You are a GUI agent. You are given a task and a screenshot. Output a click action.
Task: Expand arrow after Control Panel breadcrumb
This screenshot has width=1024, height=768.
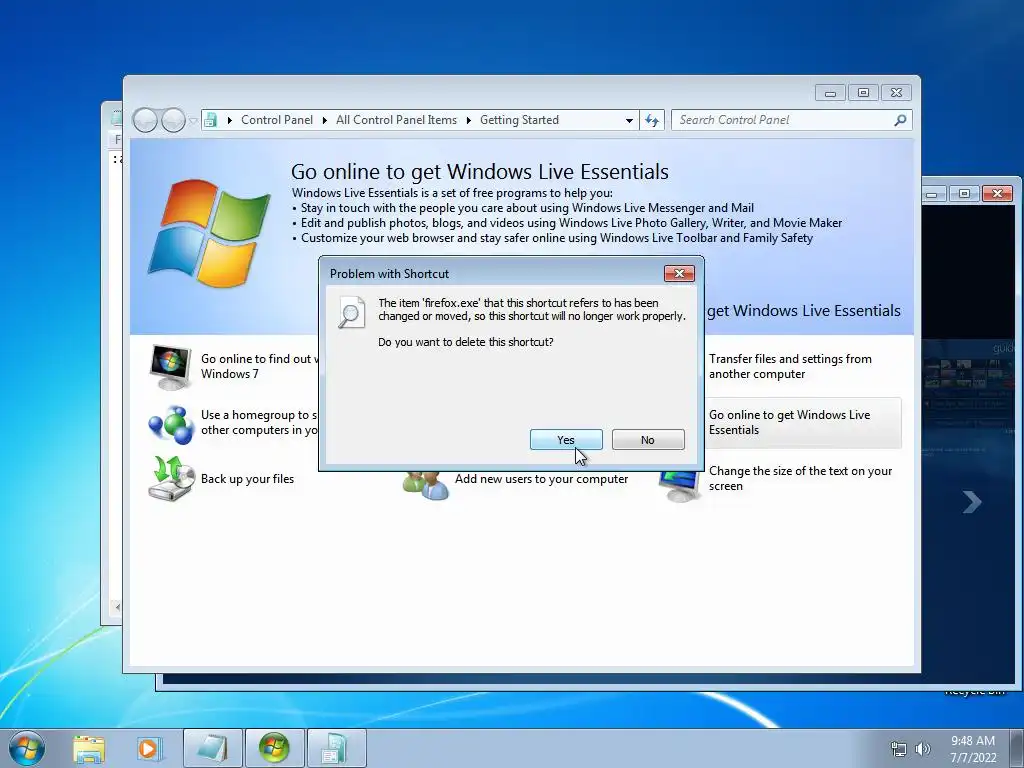coord(325,120)
